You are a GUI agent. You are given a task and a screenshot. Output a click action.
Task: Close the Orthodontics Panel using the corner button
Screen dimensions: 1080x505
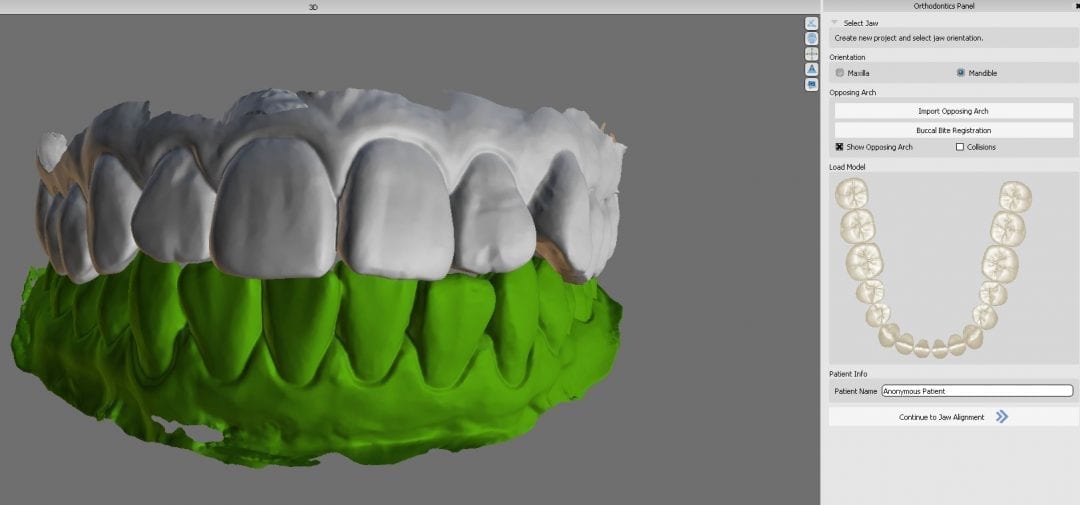coord(1077,6)
